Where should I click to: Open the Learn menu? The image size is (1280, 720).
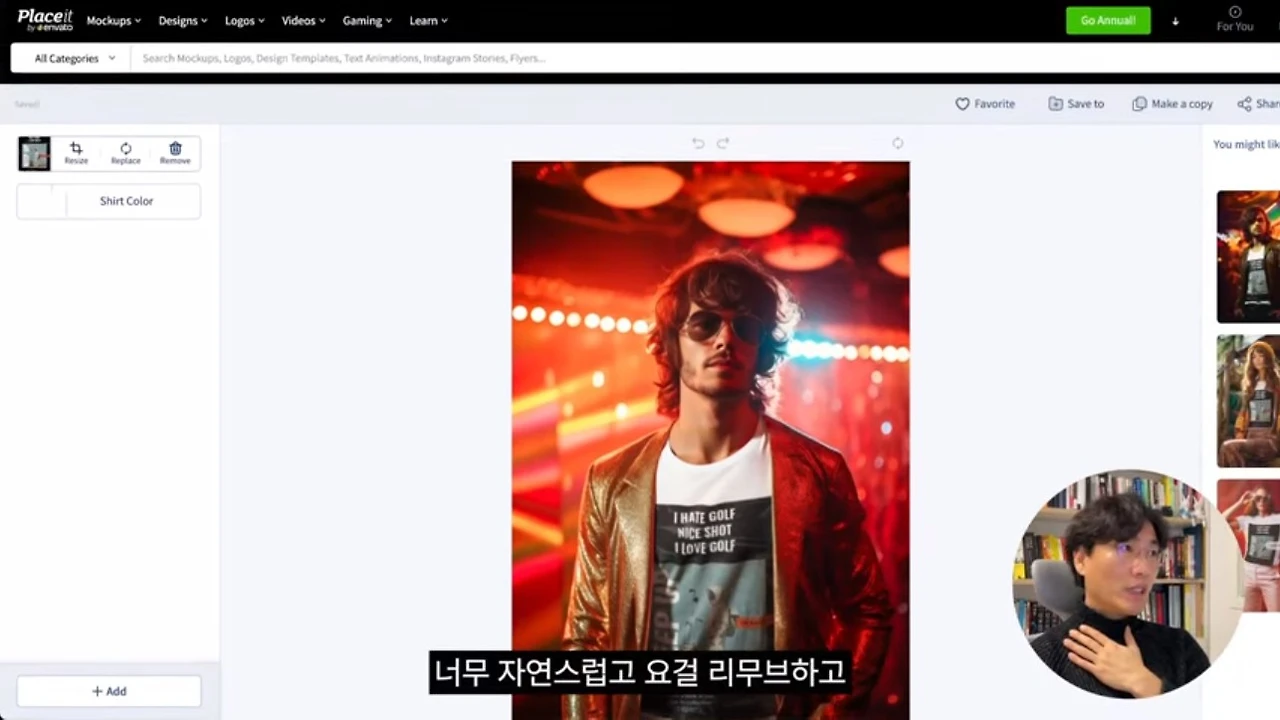point(428,20)
